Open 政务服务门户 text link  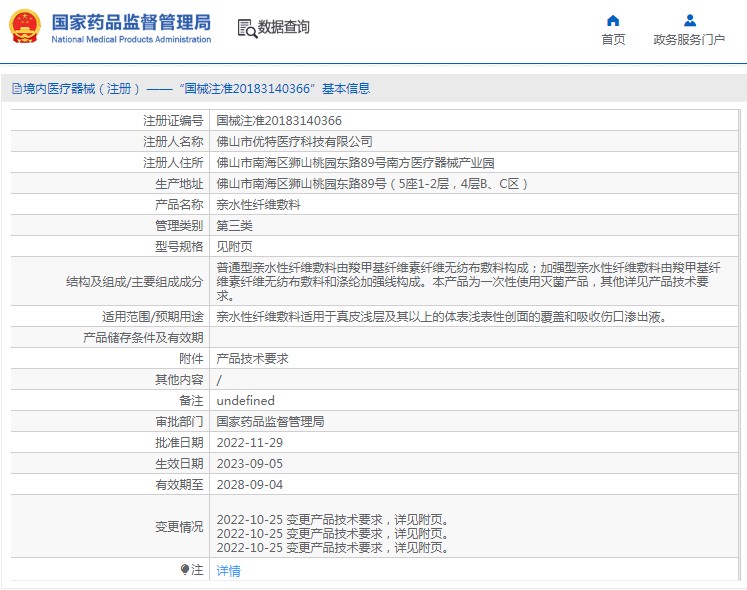(x=689, y=40)
